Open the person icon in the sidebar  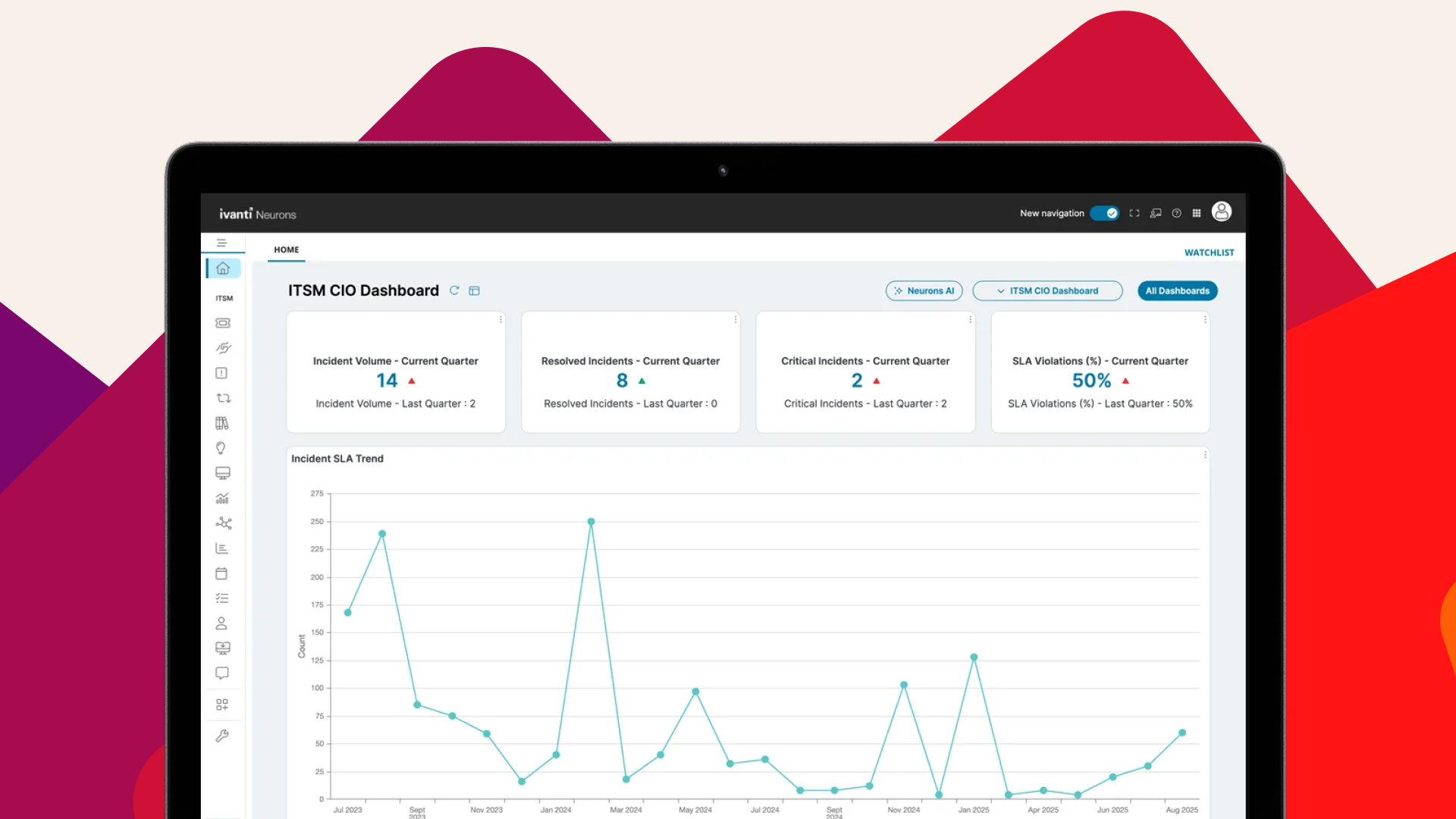221,623
